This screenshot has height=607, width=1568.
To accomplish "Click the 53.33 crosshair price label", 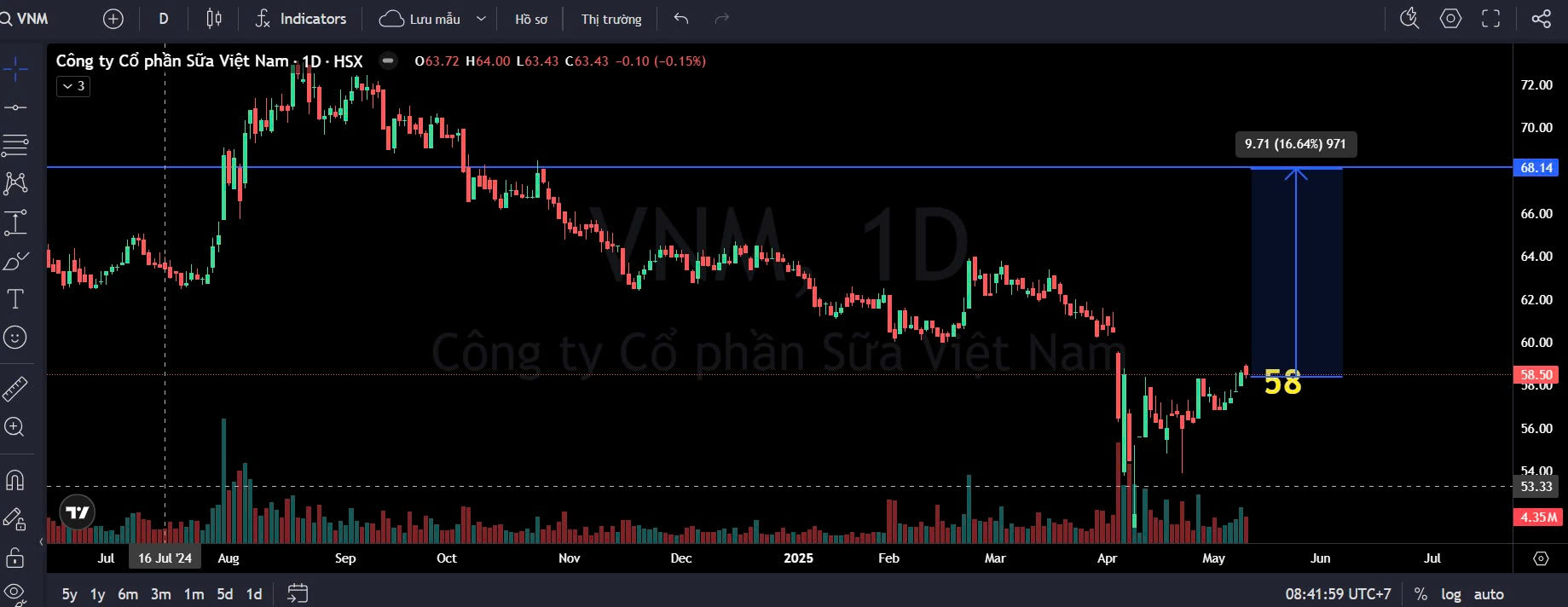I will 1536,487.
